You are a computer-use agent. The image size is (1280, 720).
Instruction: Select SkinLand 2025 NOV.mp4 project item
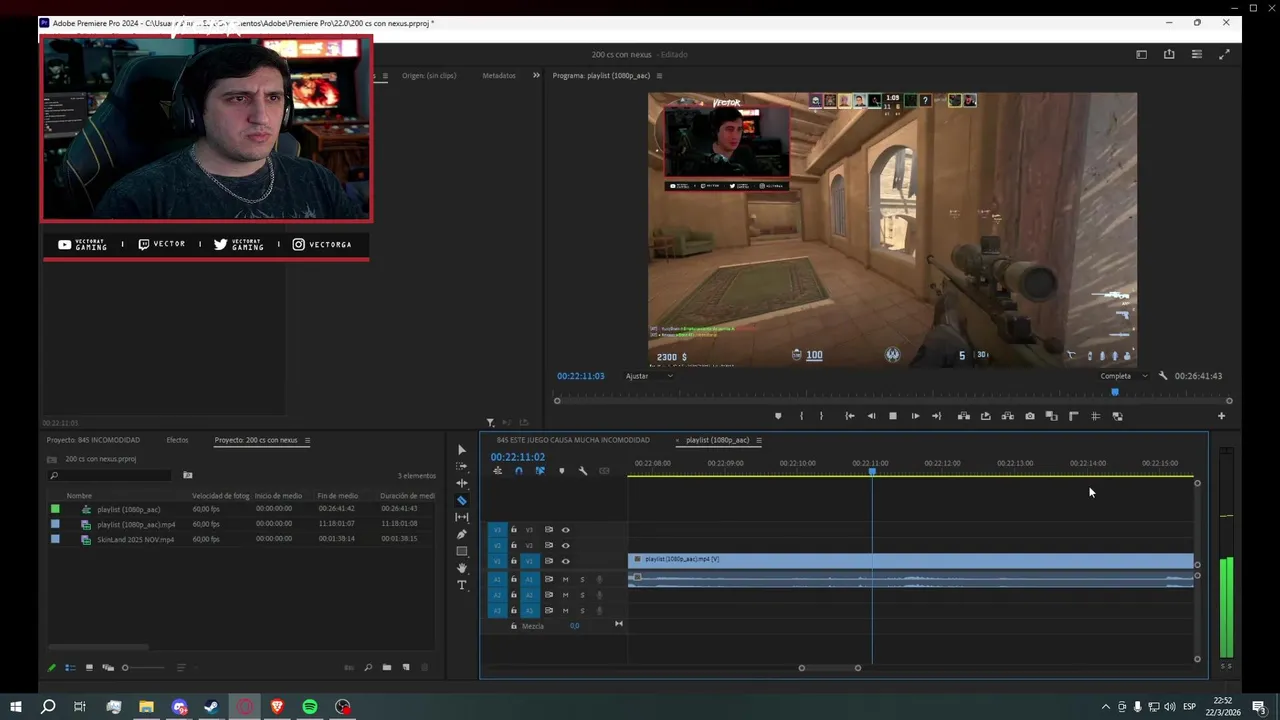click(135, 539)
